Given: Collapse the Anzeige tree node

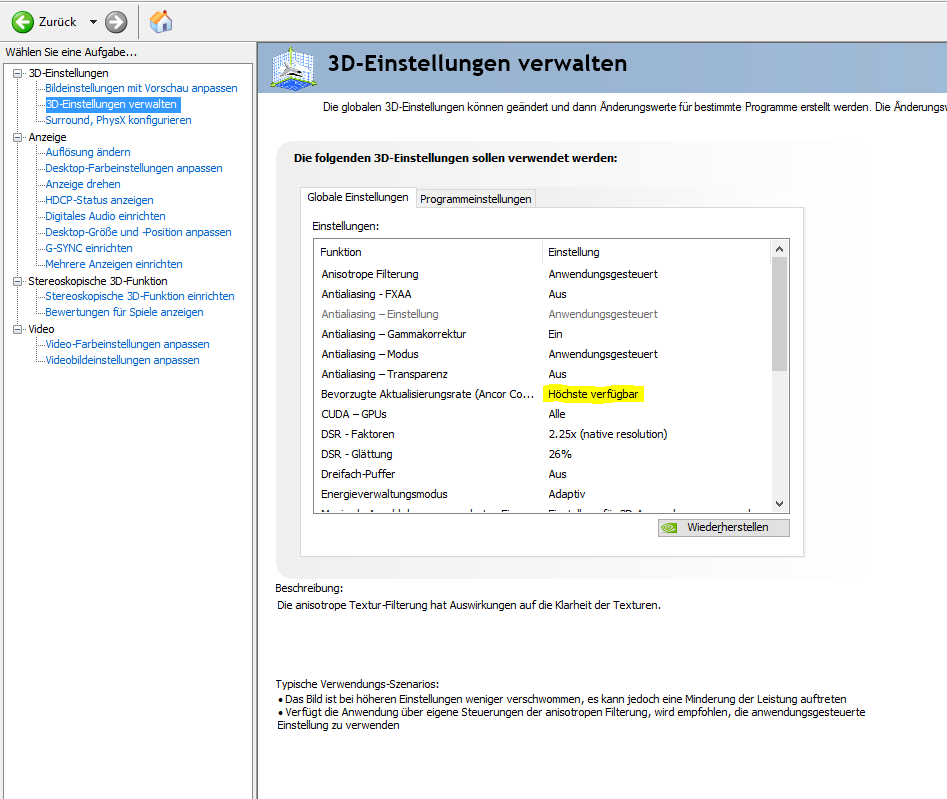Looking at the screenshot, I should coord(18,137).
